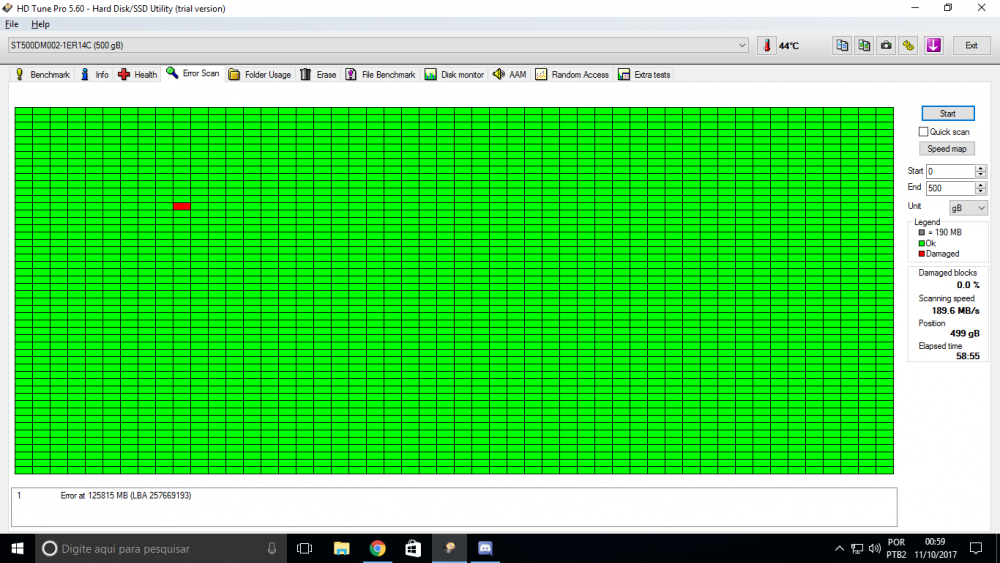Open the Unit dropdown showing gB

pyautogui.click(x=968, y=207)
